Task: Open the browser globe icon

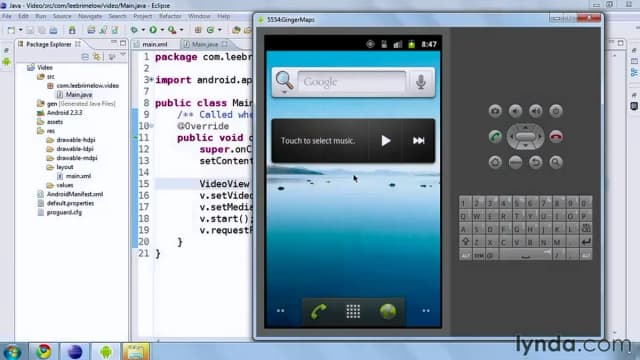Action: pos(388,312)
